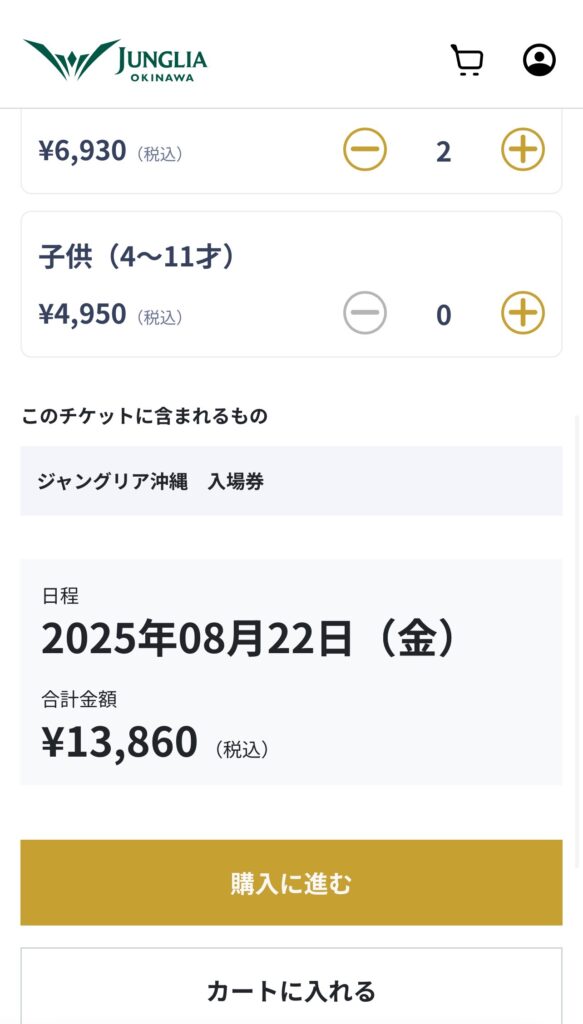Screen dimensions: 583x1024
Task: Click the ¥6,930 ticket price
Action: tap(82, 151)
